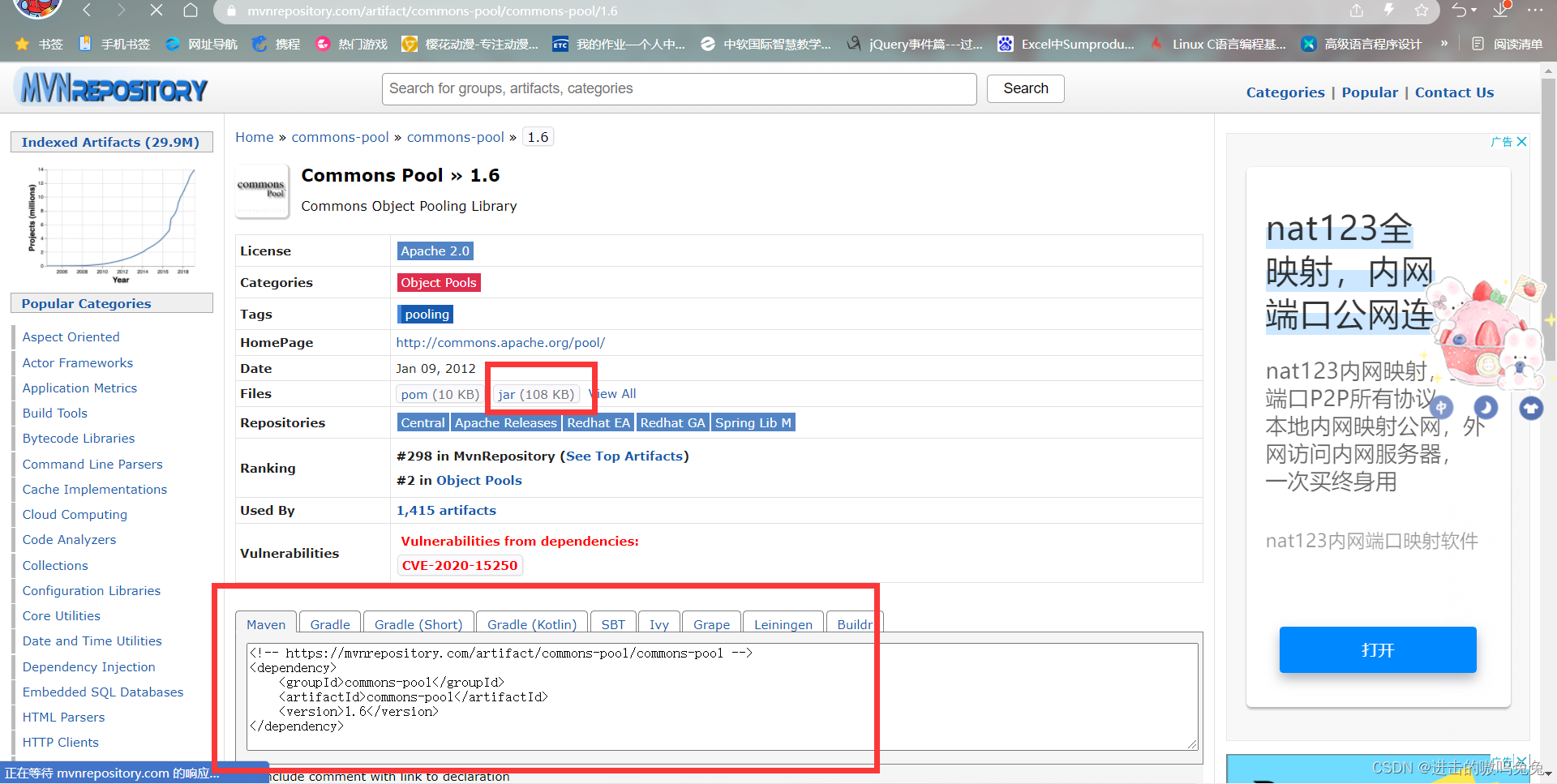Open the Linux C语言编程 bookmark
The height and width of the screenshot is (784, 1557).
1217,44
